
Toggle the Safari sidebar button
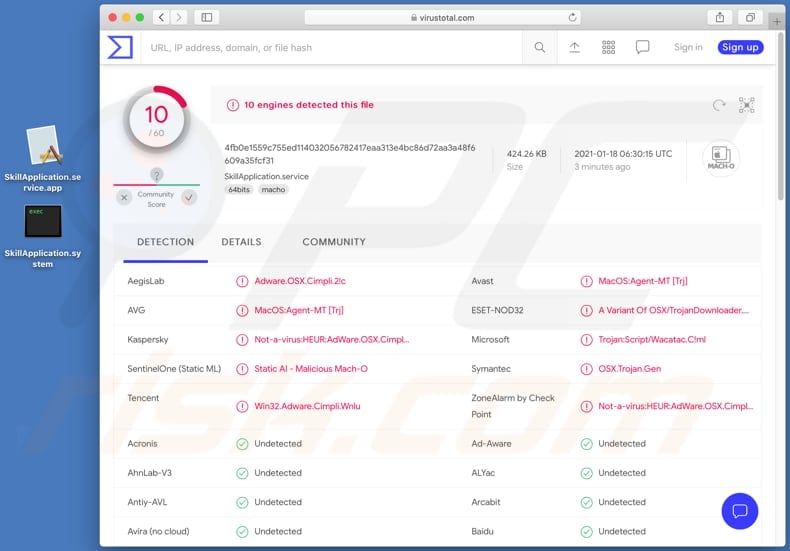coord(206,17)
